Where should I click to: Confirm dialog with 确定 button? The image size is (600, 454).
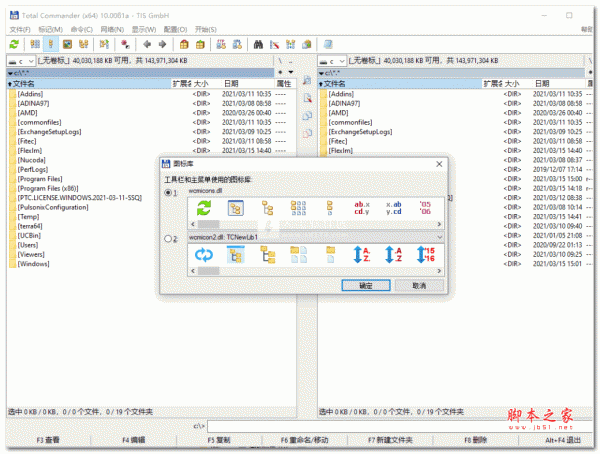click(x=366, y=286)
